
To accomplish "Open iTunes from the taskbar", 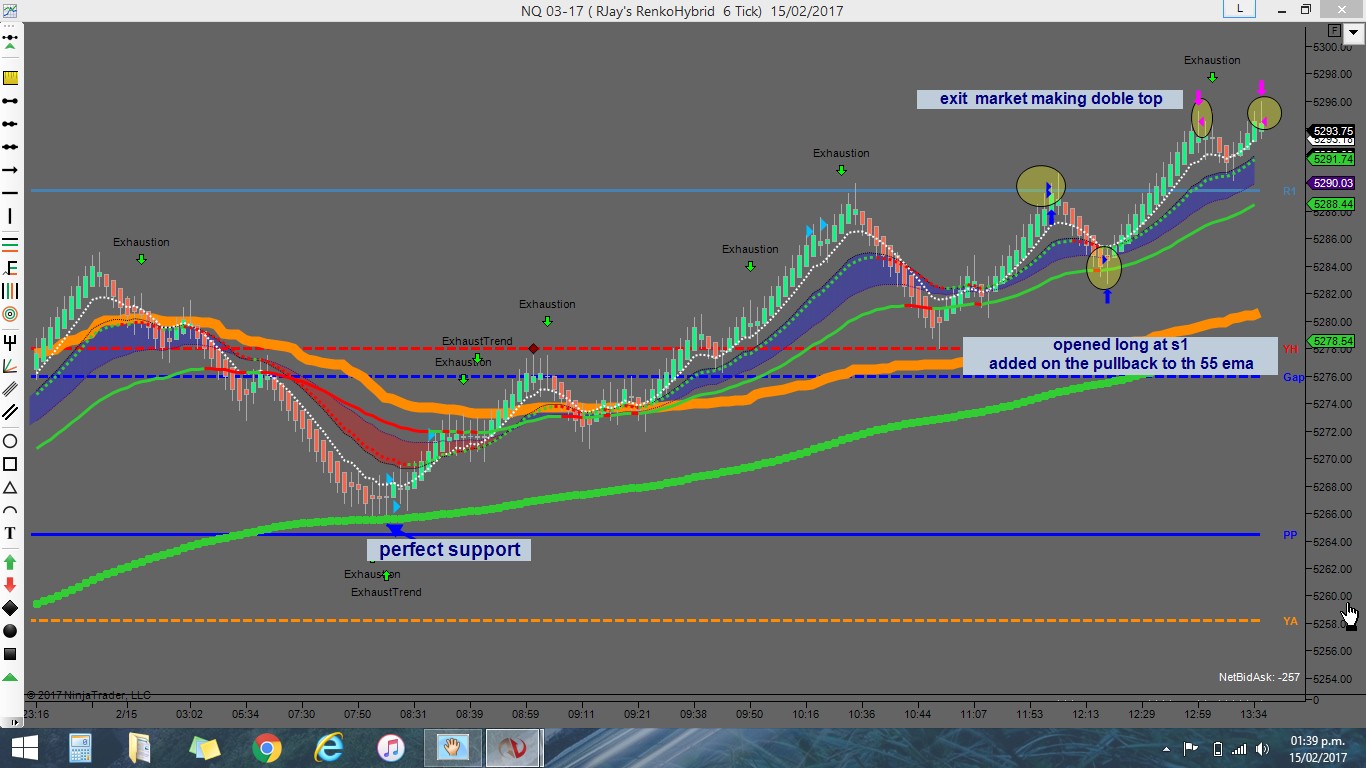I will [390, 748].
